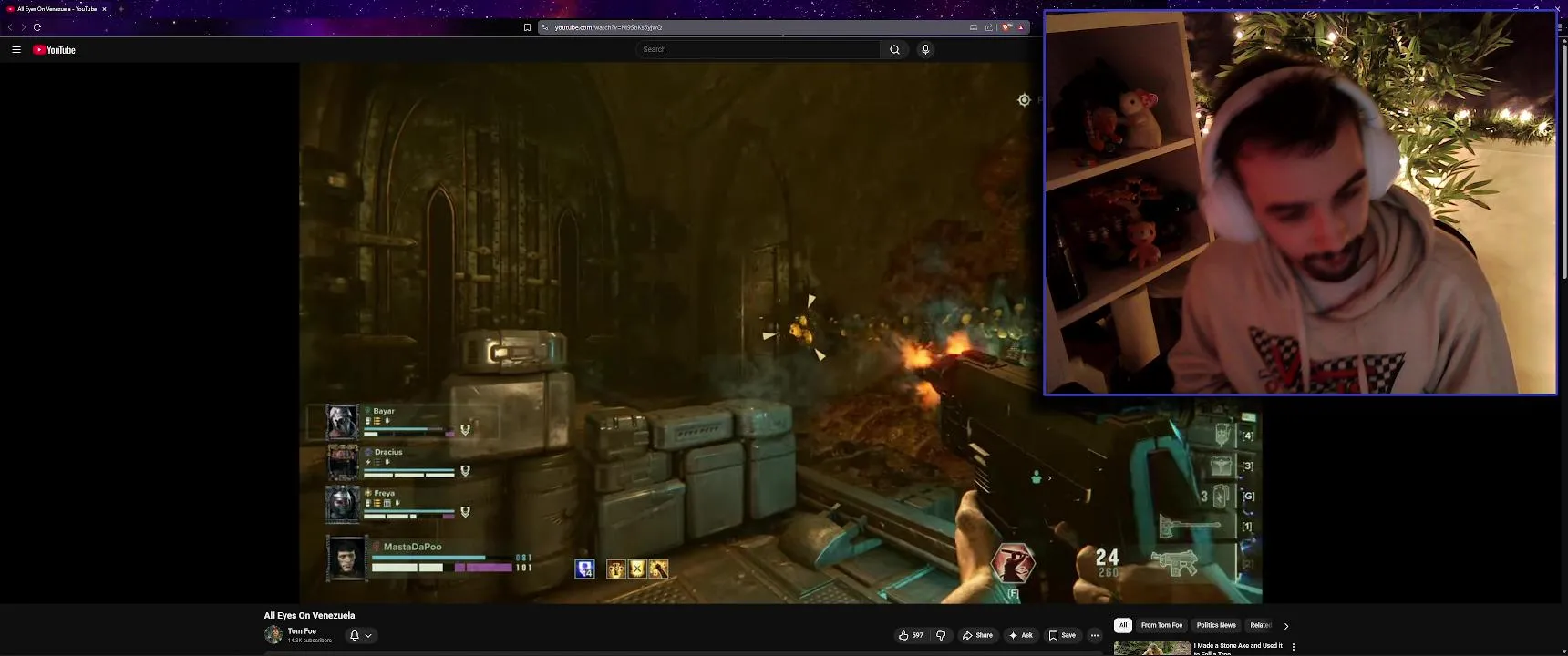Save the video to a playlist
Screen dimensions: 1568x656
(1062, 635)
